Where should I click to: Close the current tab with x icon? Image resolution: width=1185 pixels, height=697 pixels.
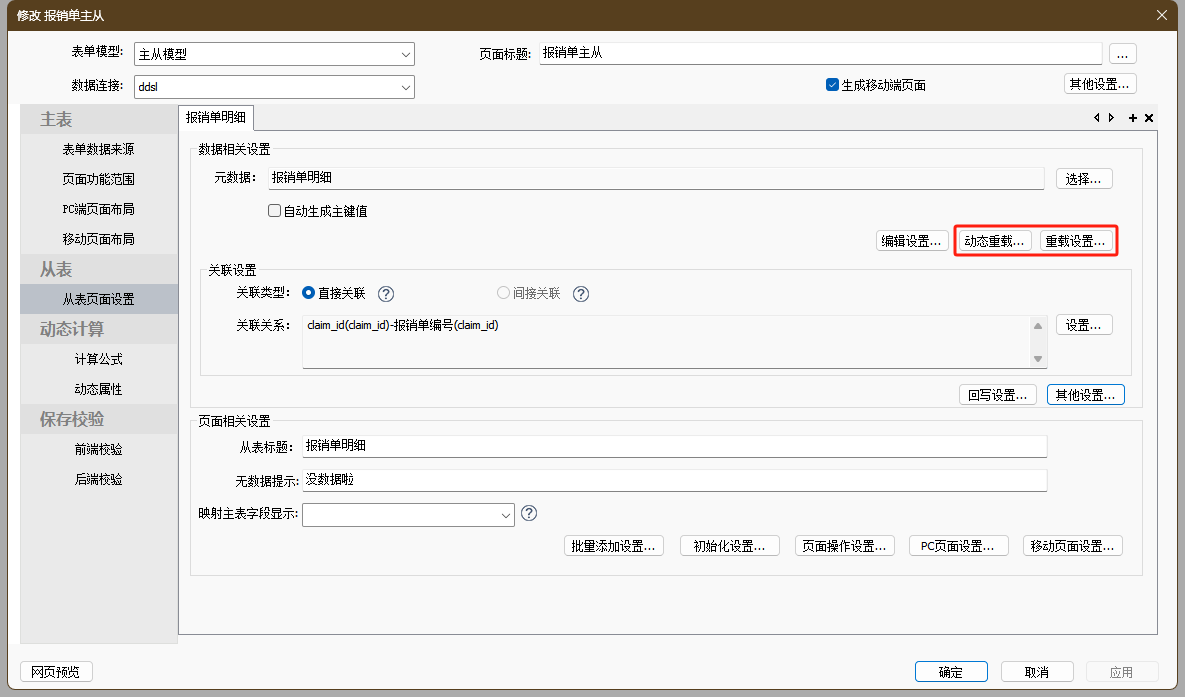1149,118
